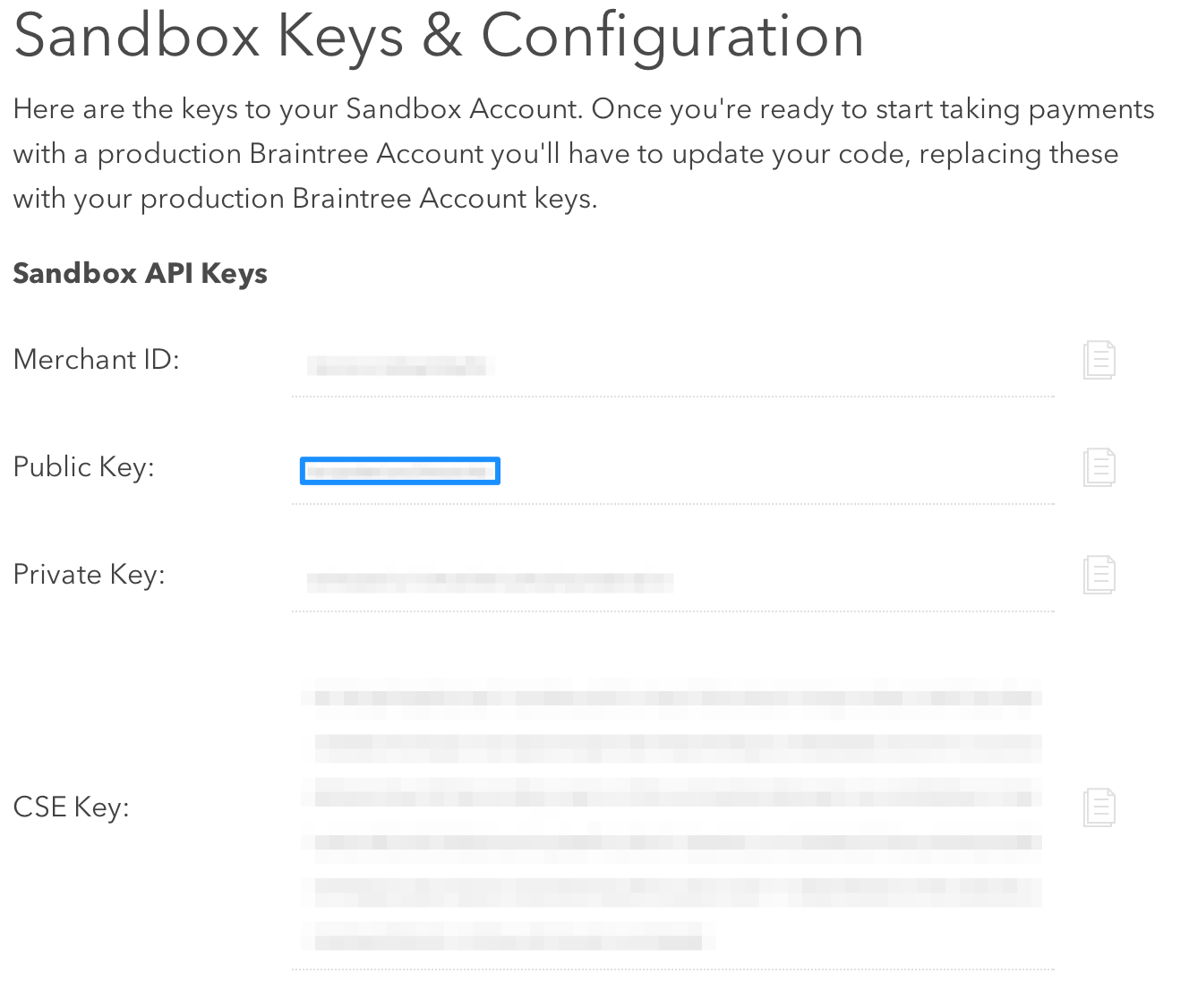Image resolution: width=1189 pixels, height=1008 pixels.
Task: Click the Sandbox API Keys section heading
Action: coord(140,273)
